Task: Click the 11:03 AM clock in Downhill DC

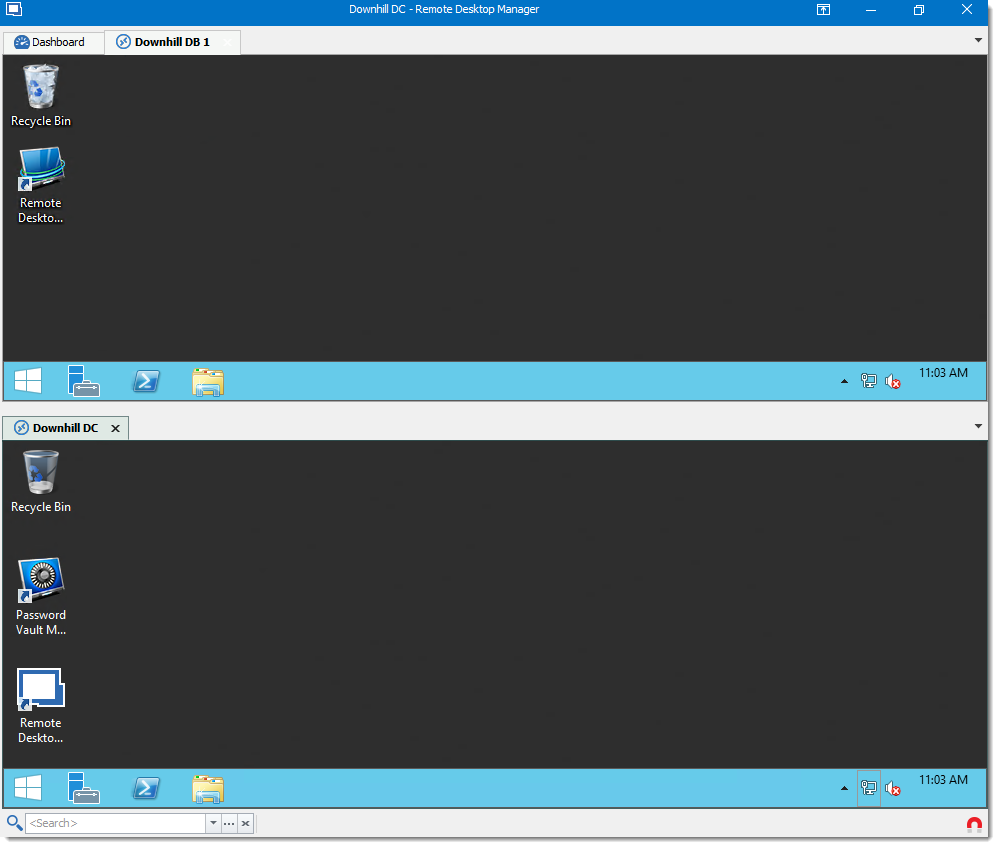Action: (x=943, y=780)
